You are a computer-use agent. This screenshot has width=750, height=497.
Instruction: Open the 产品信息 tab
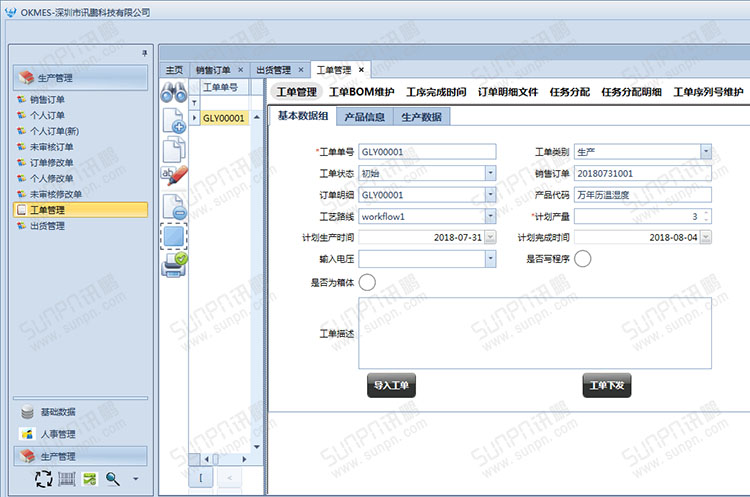coord(365,117)
